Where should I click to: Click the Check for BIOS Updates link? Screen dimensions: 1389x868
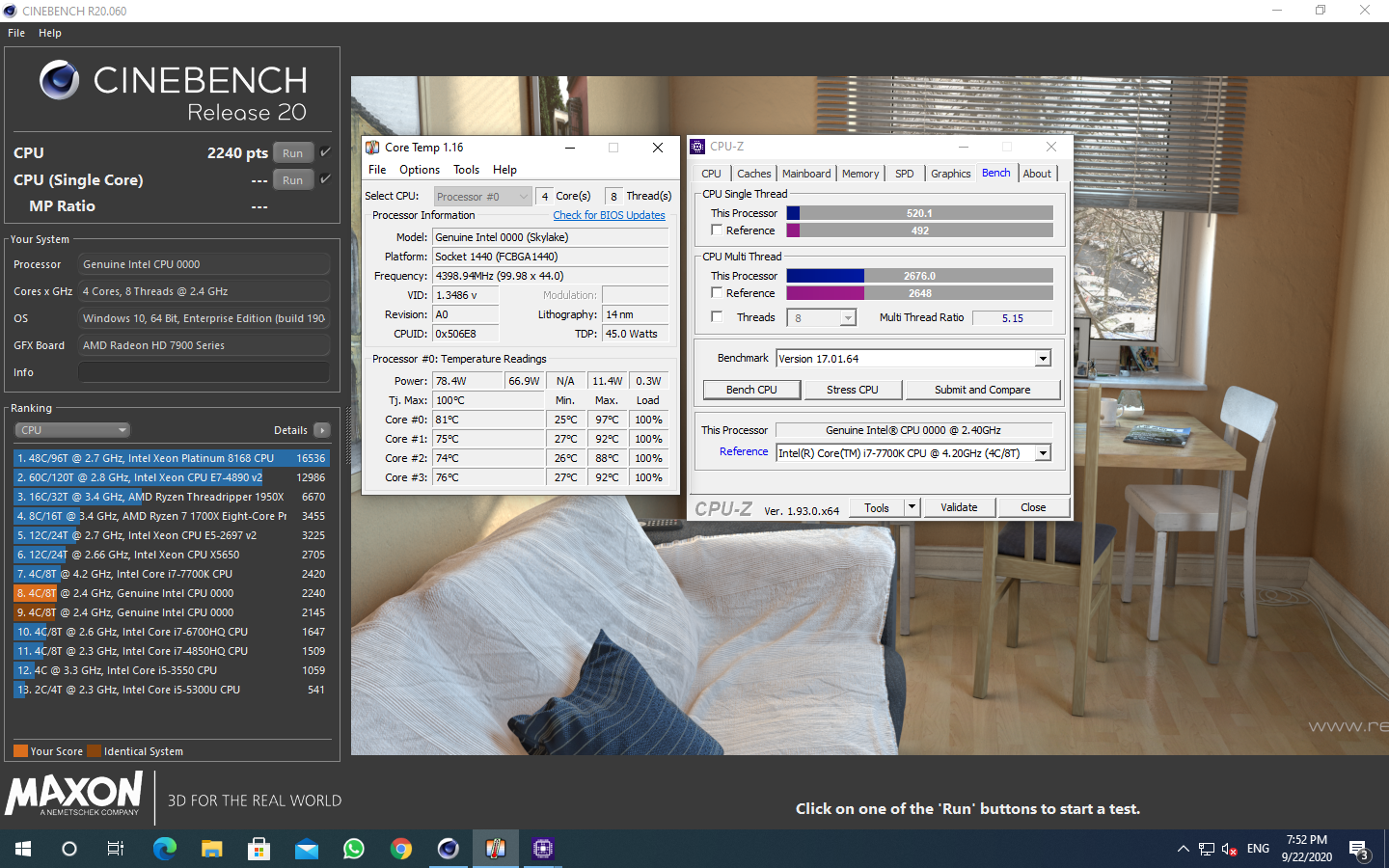click(x=609, y=215)
